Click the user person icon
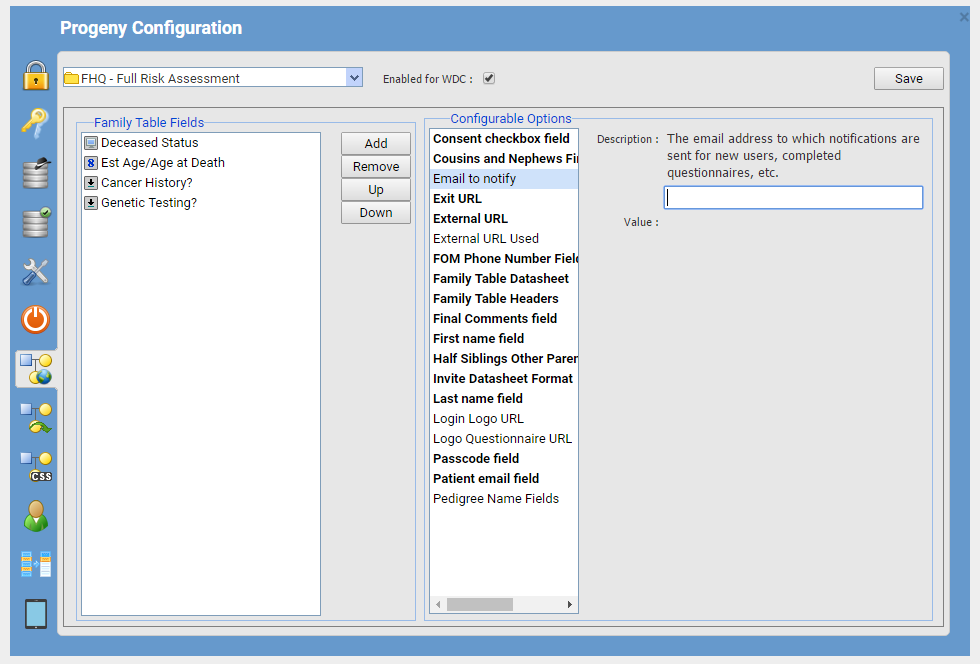The height and width of the screenshot is (664, 980). pyautogui.click(x=36, y=516)
